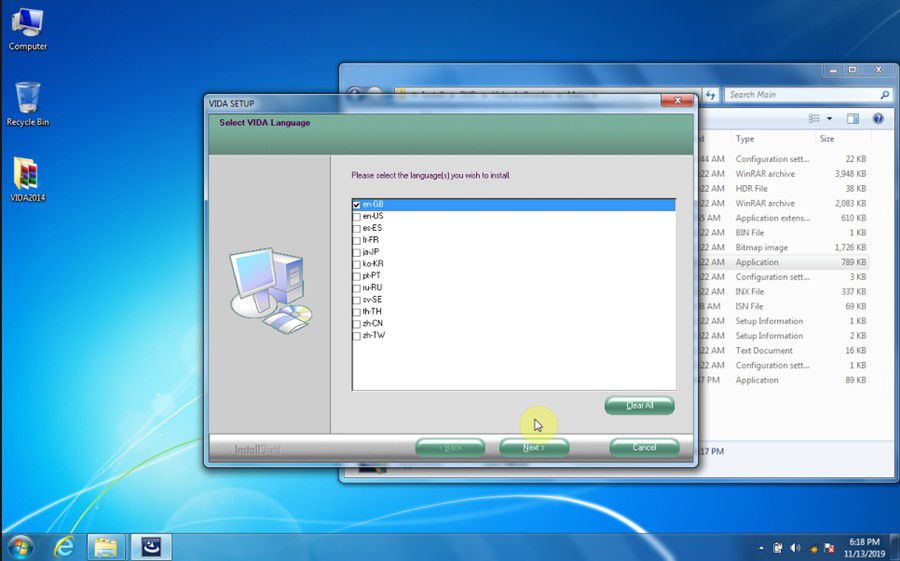
Task: Open Windows Explorer from the taskbar
Action: [x=106, y=546]
